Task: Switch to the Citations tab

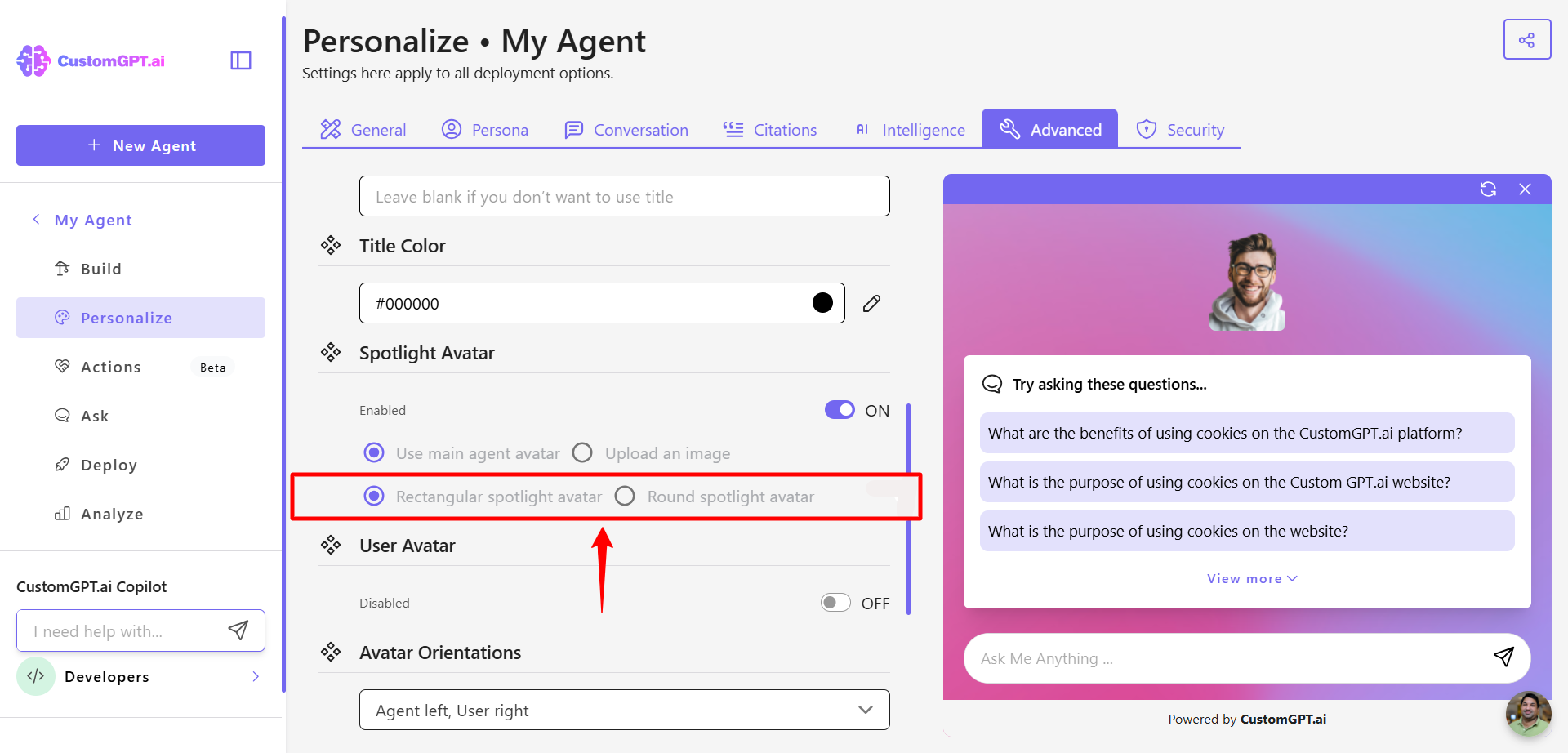Action: pyautogui.click(x=769, y=129)
